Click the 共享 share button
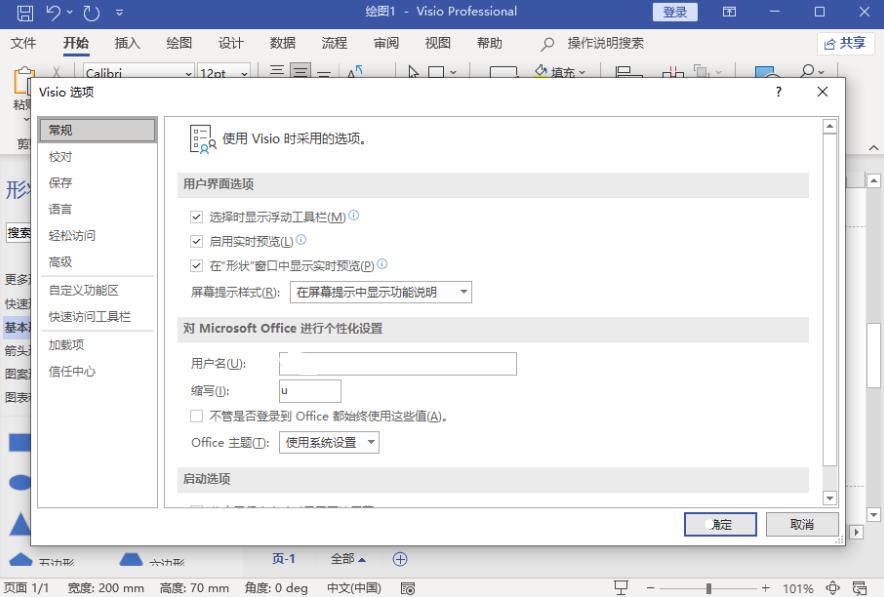Image resolution: width=884 pixels, height=597 pixels. tap(845, 43)
